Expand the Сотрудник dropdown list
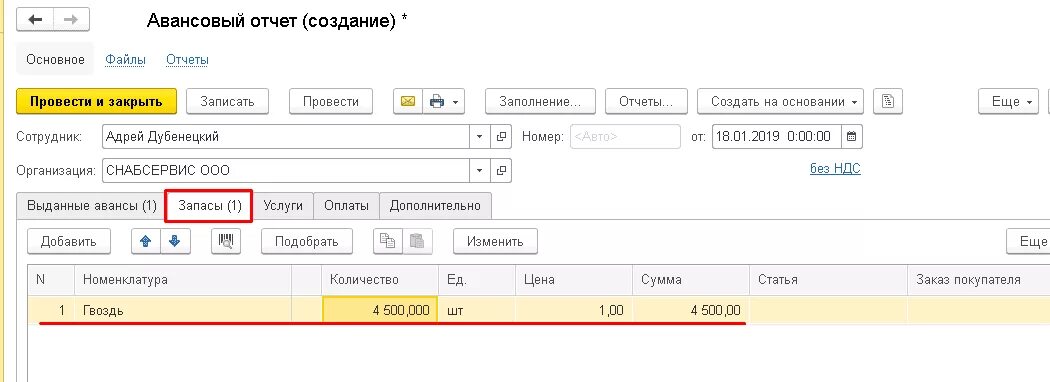The image size is (1050, 382). pyautogui.click(x=479, y=137)
